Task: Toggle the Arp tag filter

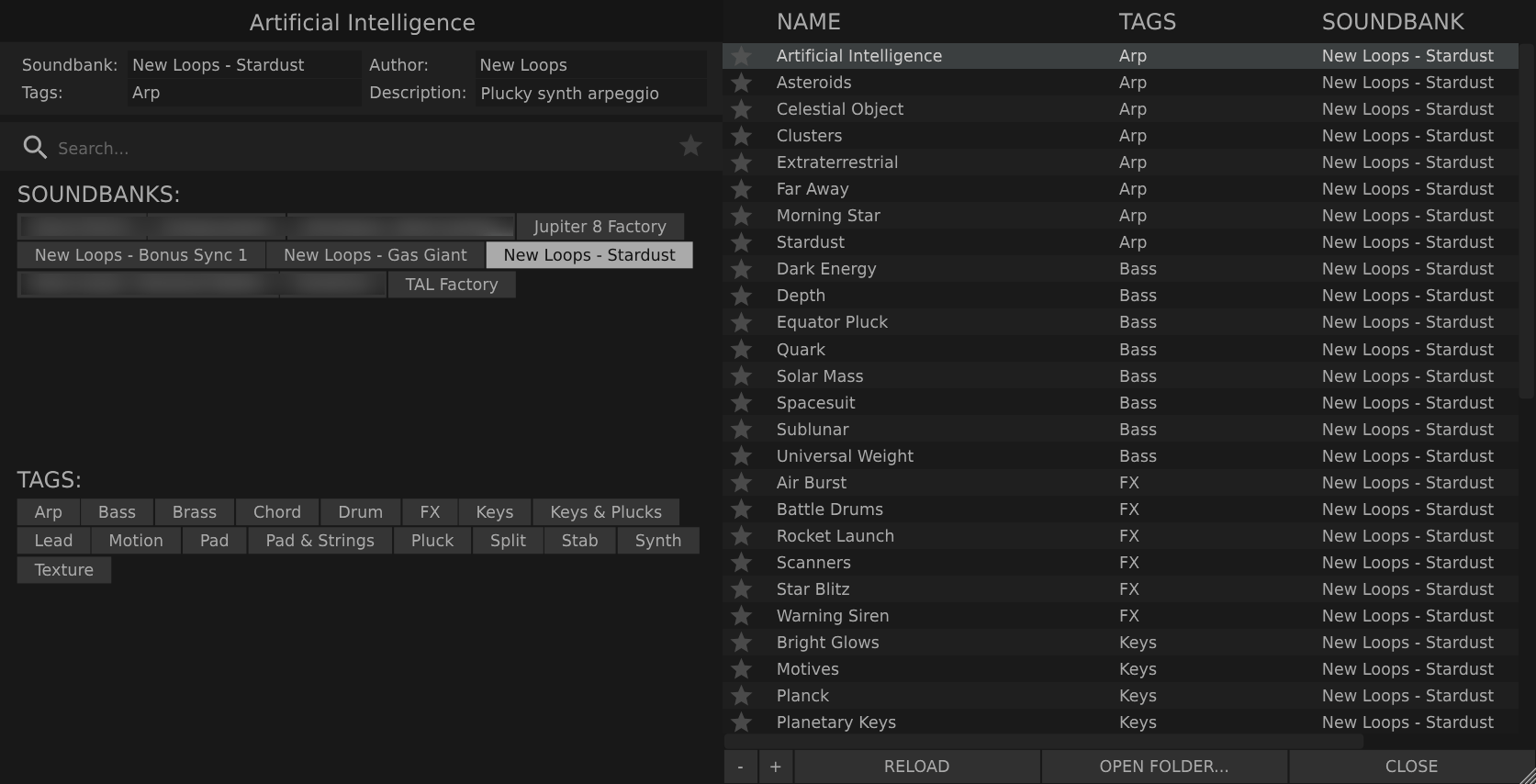Action: click(x=49, y=512)
